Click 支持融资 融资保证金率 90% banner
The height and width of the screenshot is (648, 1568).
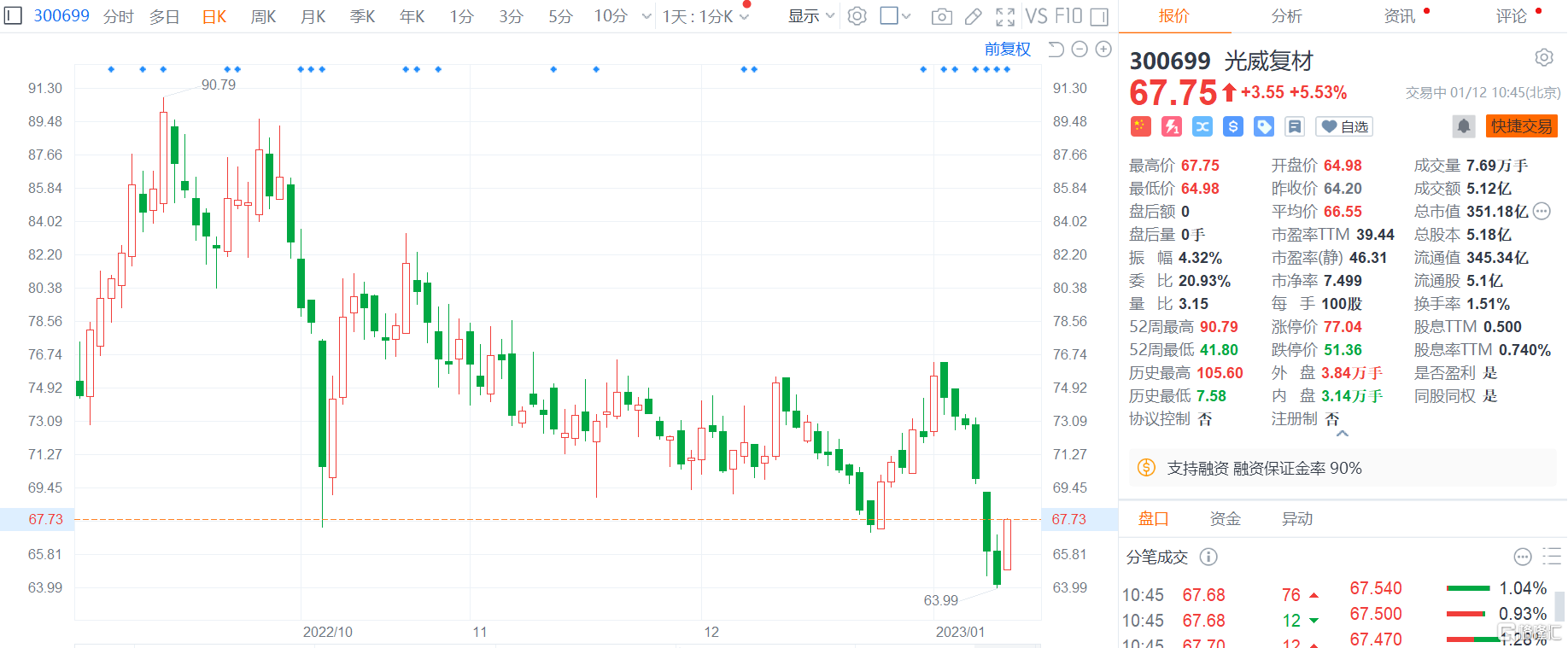[1343, 468]
